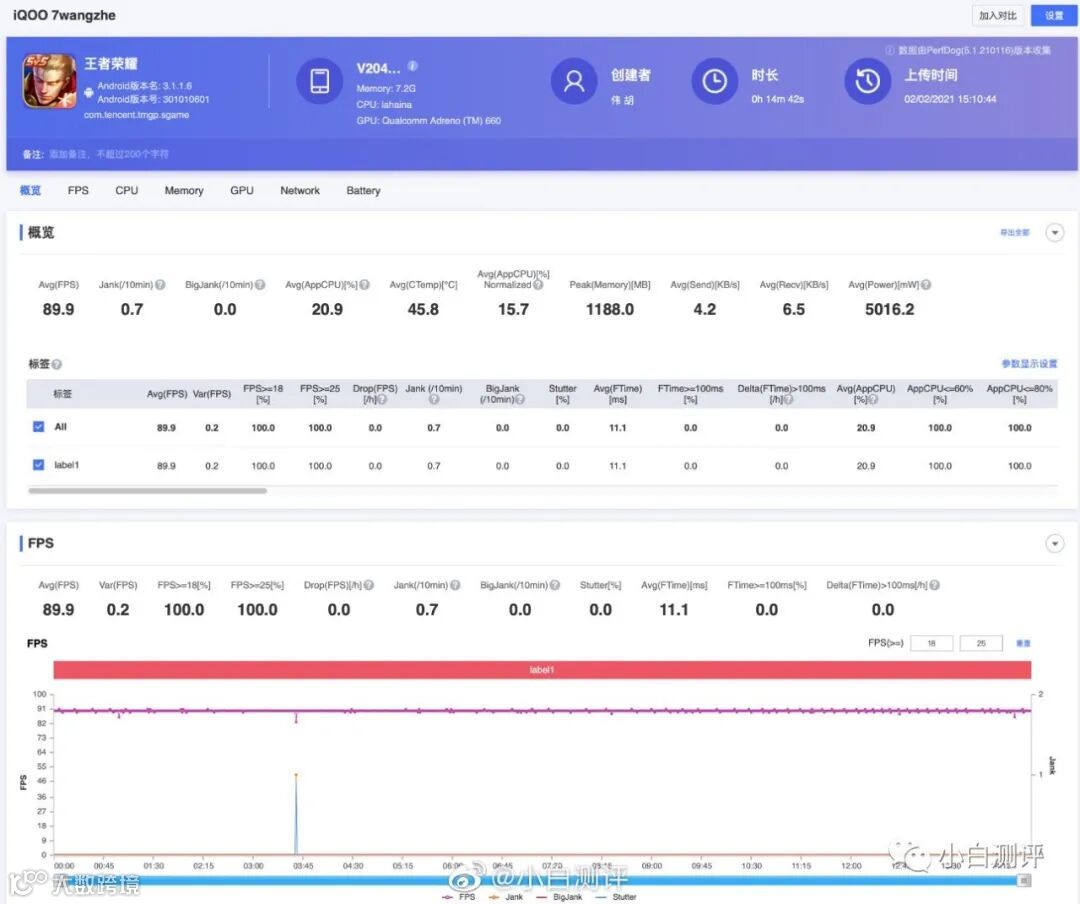Screen dimensions: 1080x904
Task: Click the blue chart time range slider
Action: click(x=541, y=881)
